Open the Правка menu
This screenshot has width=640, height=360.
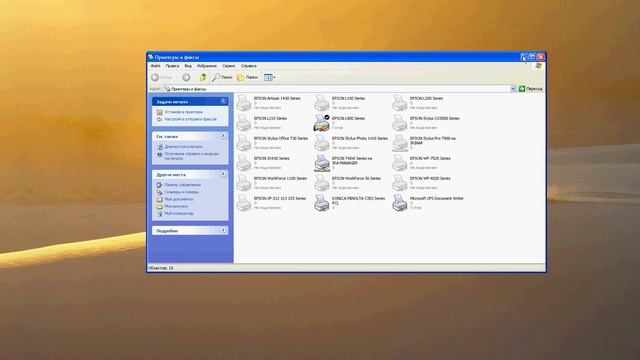(172, 66)
